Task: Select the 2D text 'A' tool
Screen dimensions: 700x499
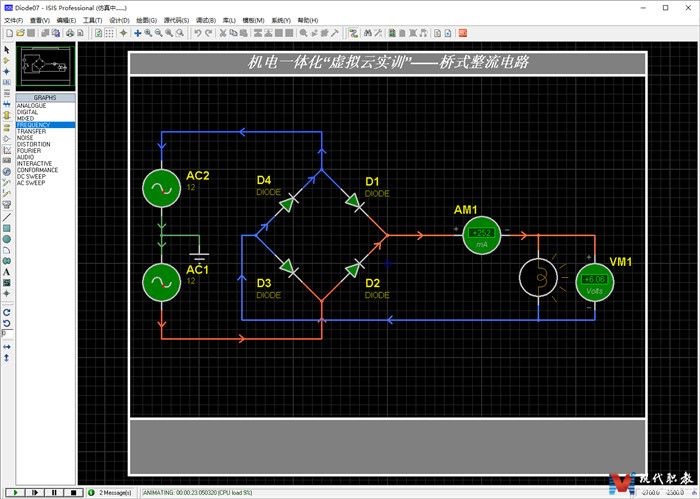Action: click(7, 272)
